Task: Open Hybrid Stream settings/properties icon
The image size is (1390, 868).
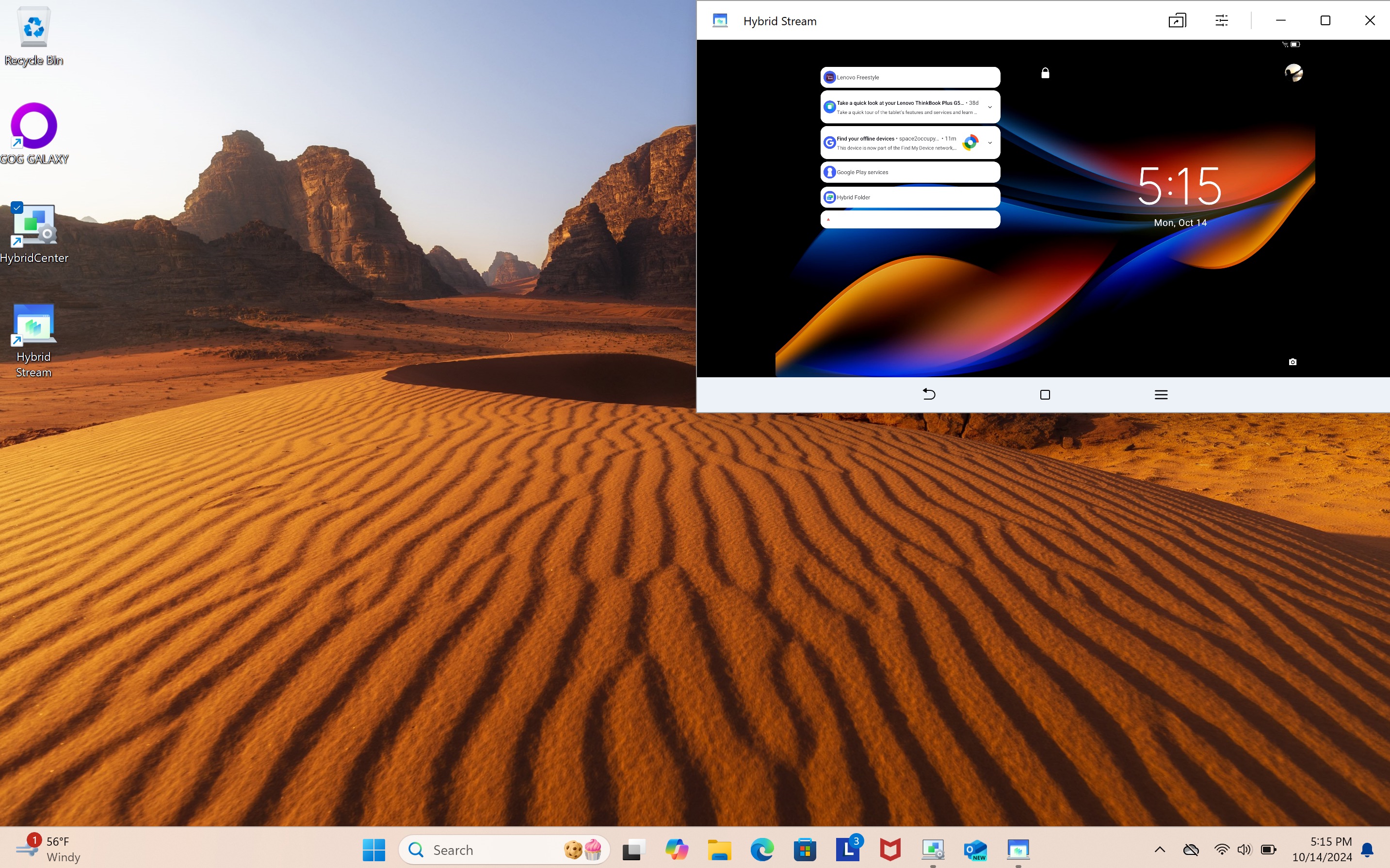Action: click(x=1221, y=20)
